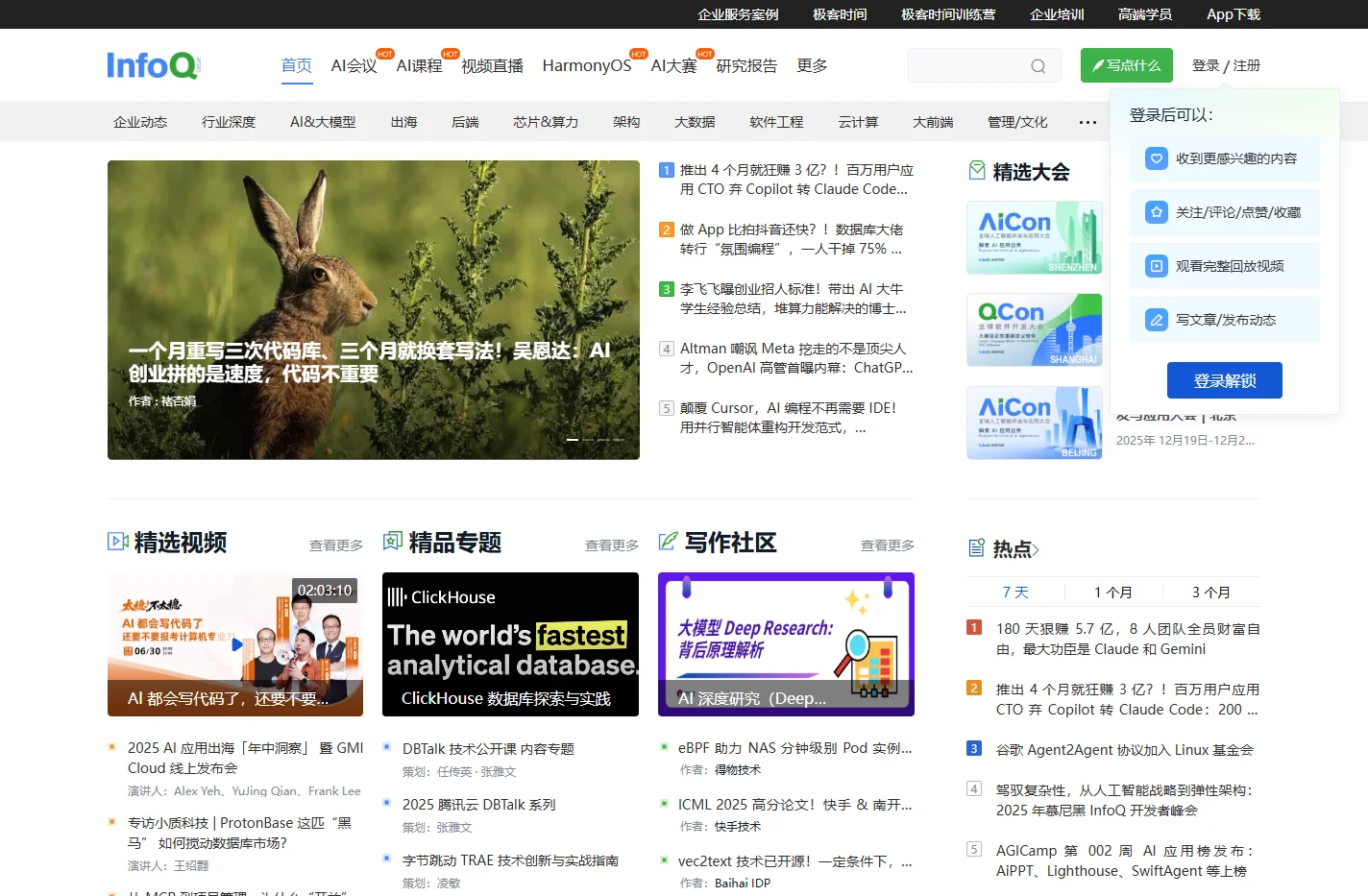1368x896 pixels.
Task: Click the 热点 section document icon
Action: (977, 548)
